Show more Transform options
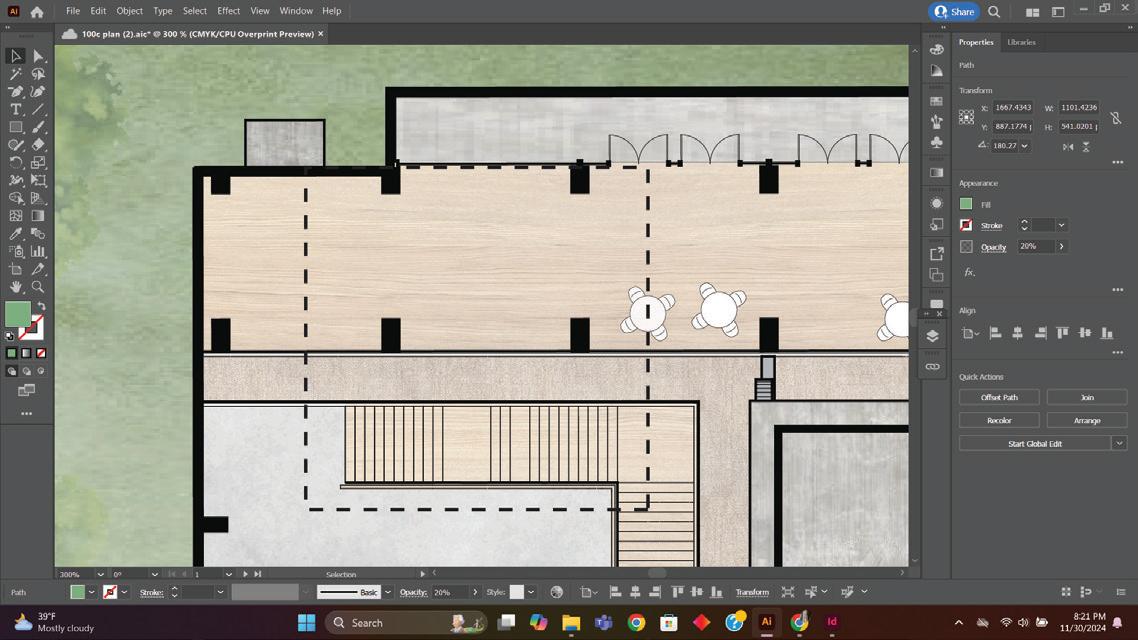1138x640 pixels. pos(1118,163)
